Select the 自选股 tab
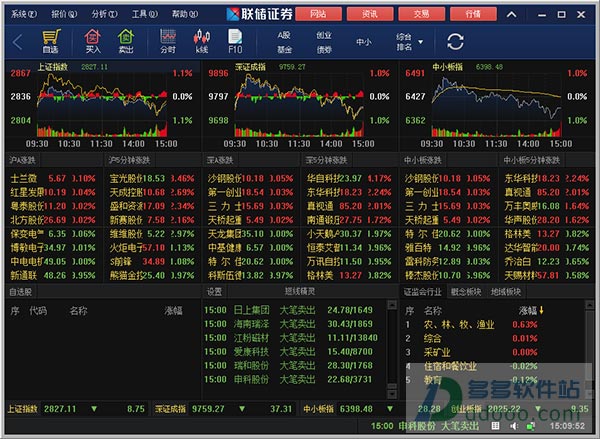The width and height of the screenshot is (600, 439). (21, 292)
